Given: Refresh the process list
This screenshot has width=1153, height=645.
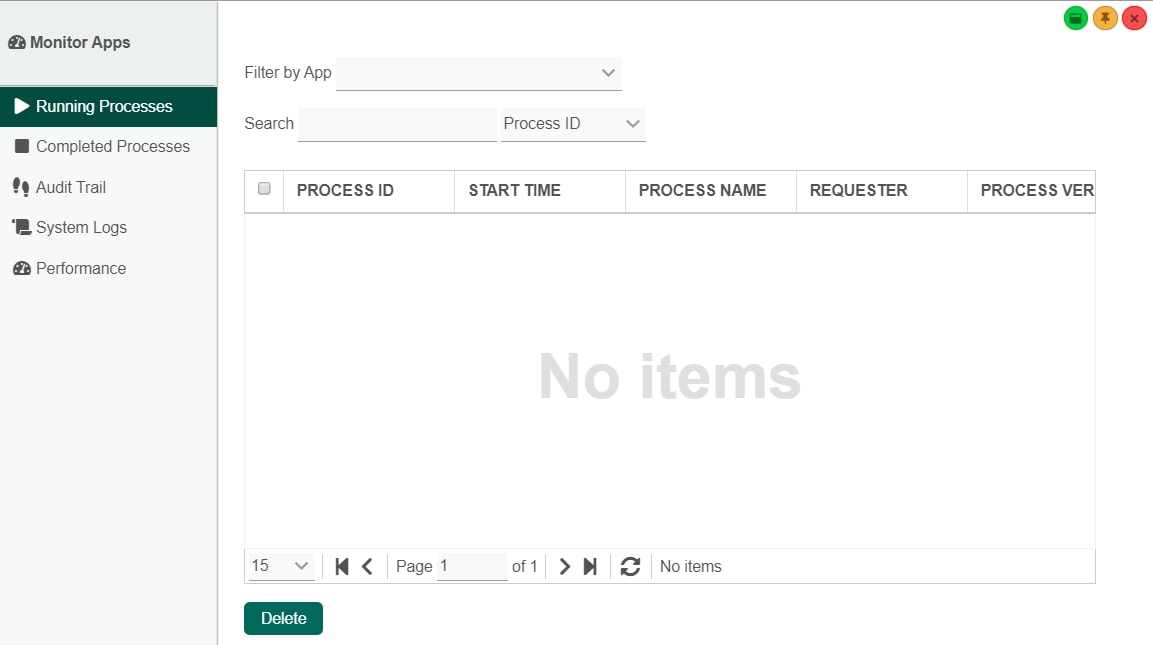Looking at the screenshot, I should tap(630, 566).
